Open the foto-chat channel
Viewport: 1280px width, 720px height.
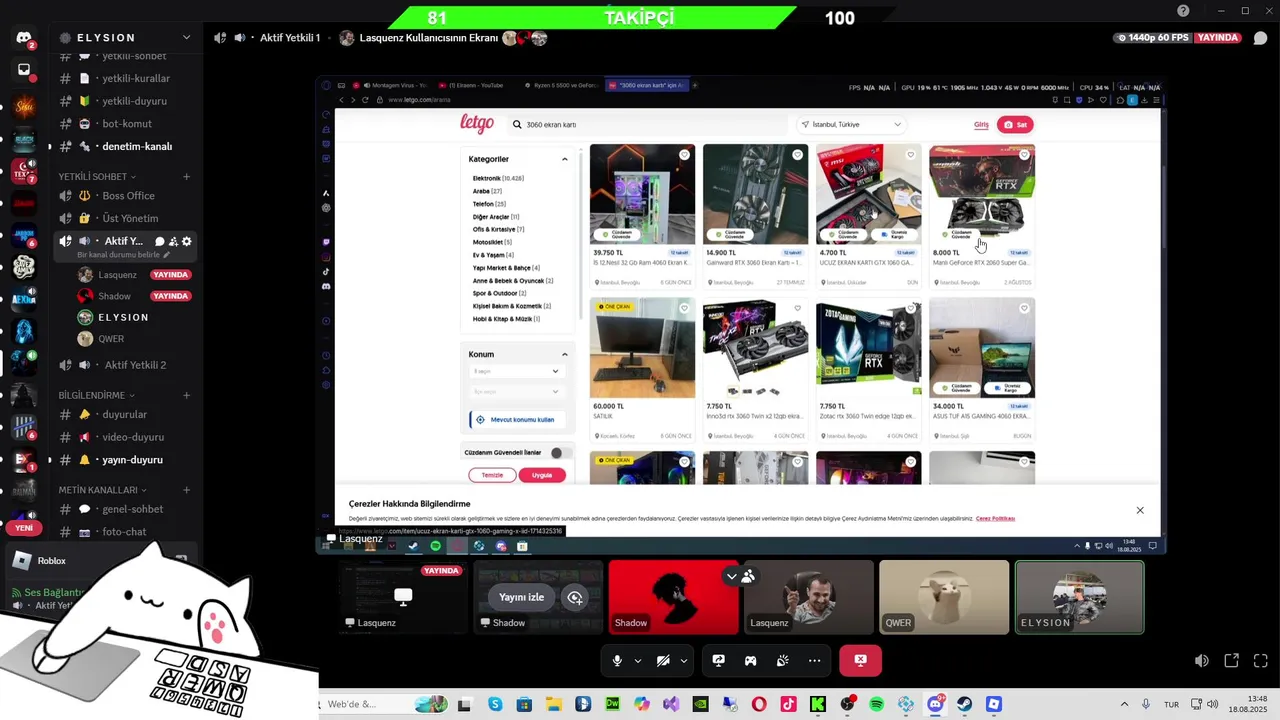[x=124, y=532]
